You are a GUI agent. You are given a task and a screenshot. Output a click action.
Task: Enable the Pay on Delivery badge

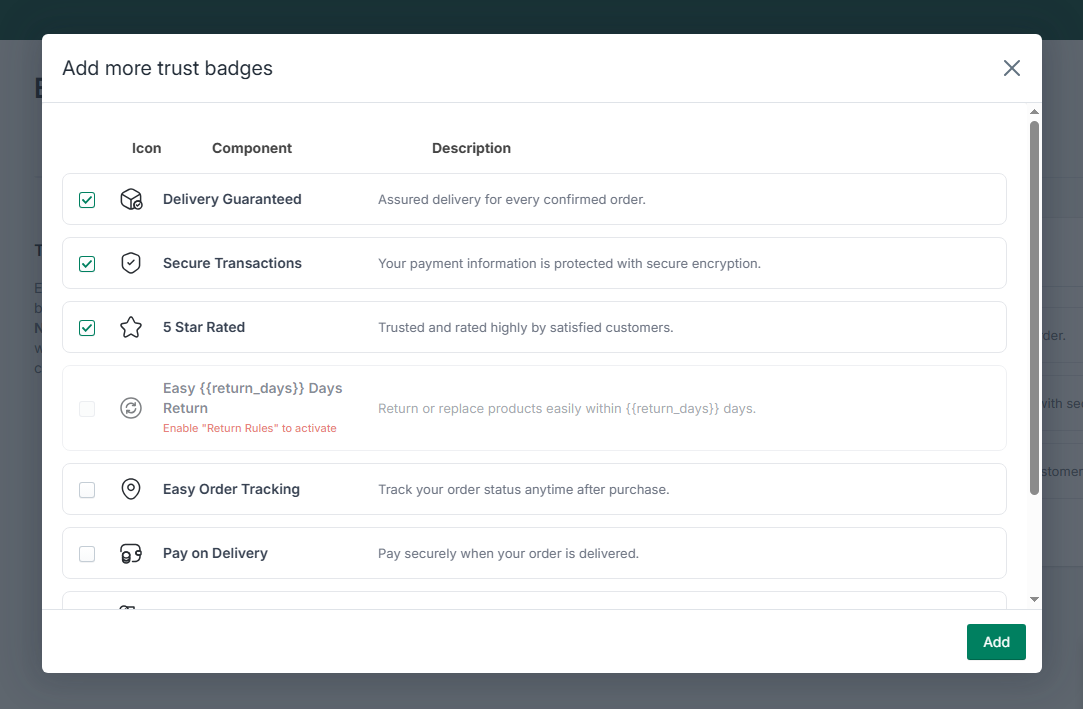click(87, 553)
